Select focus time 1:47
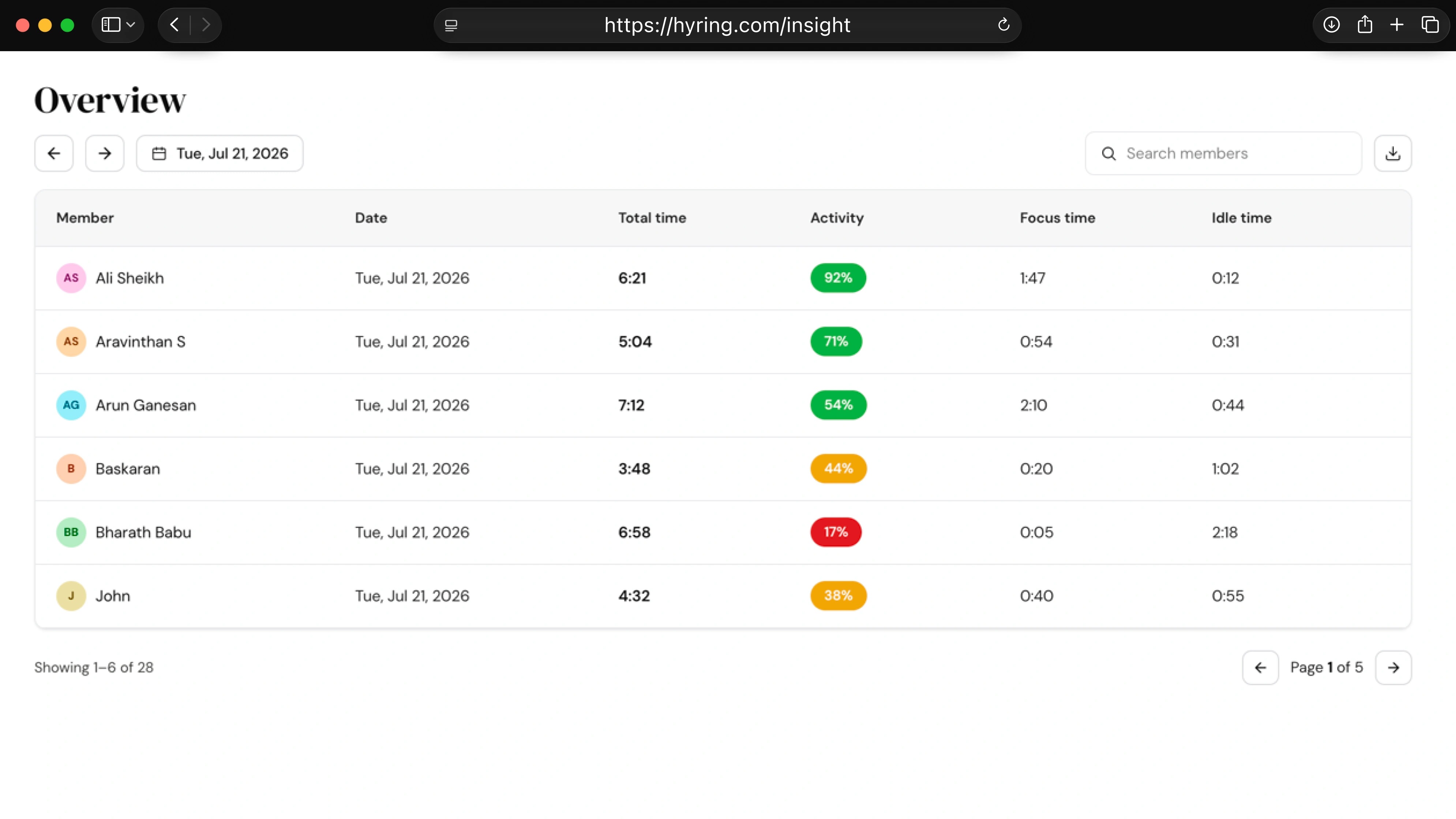The width and height of the screenshot is (1456, 819). (1032, 278)
